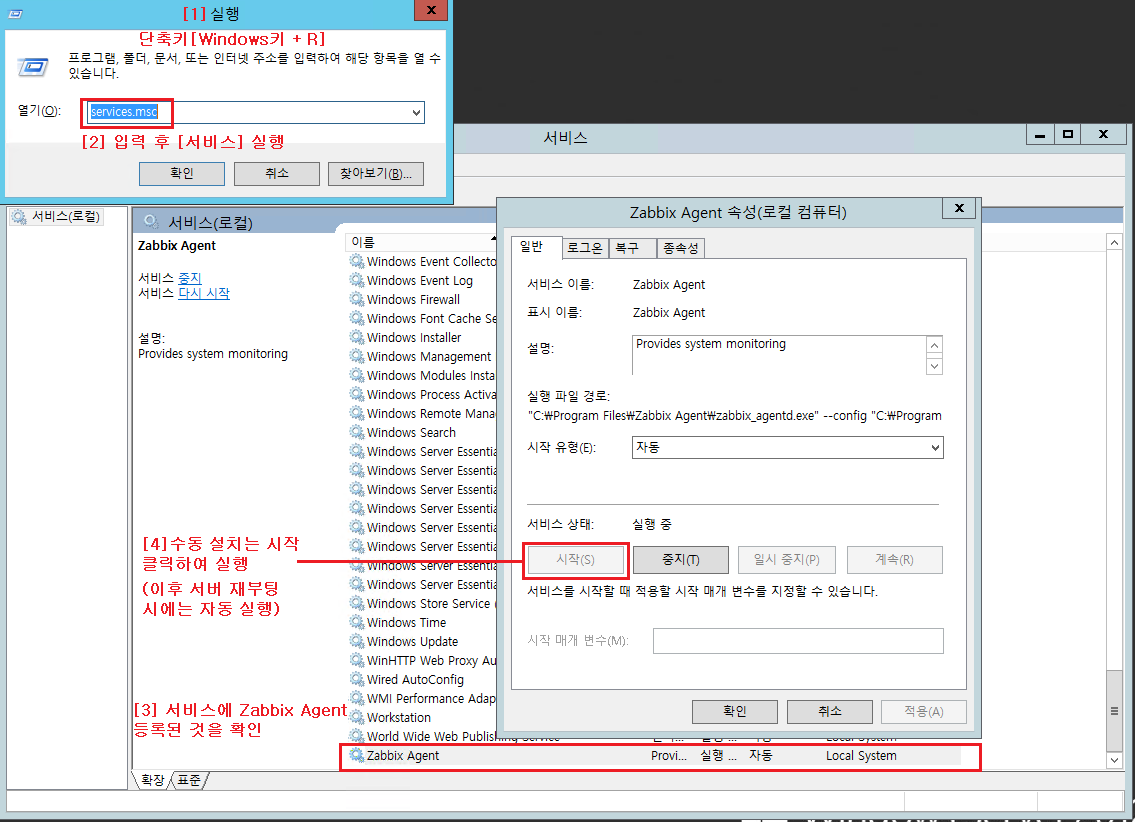
Task: Click the Run dialog program icon
Action: [x=33, y=68]
